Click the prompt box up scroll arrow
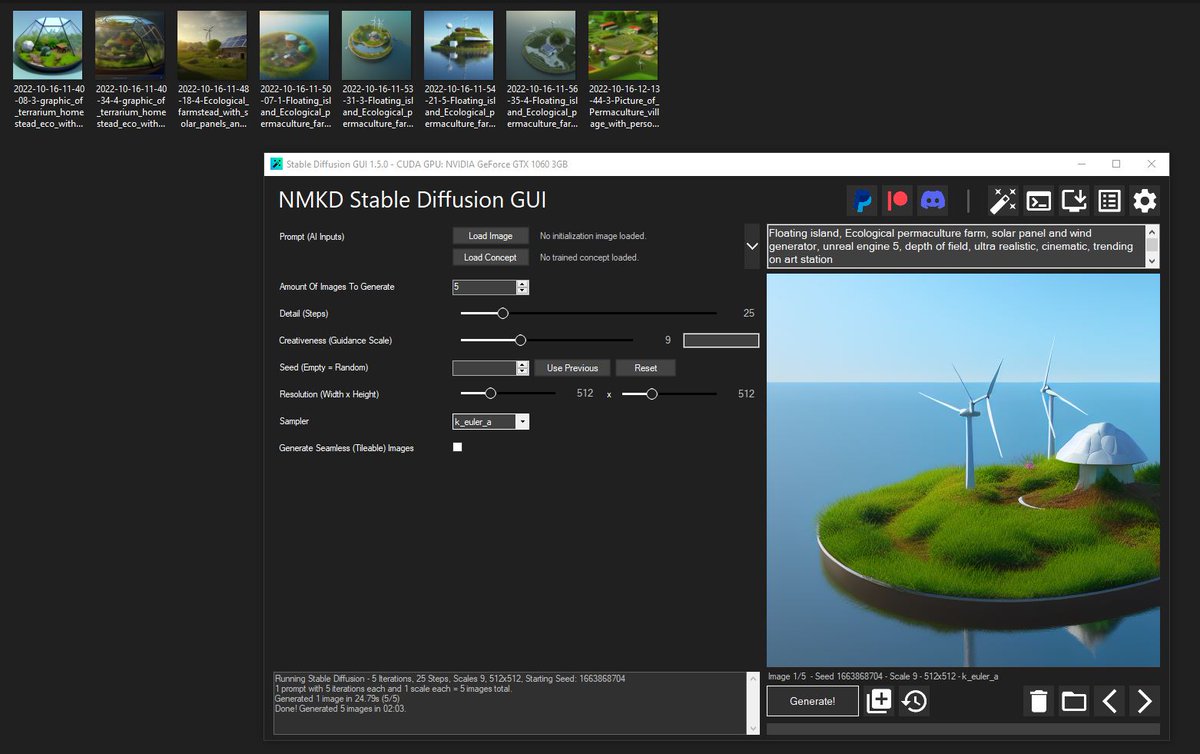 tap(1153, 232)
